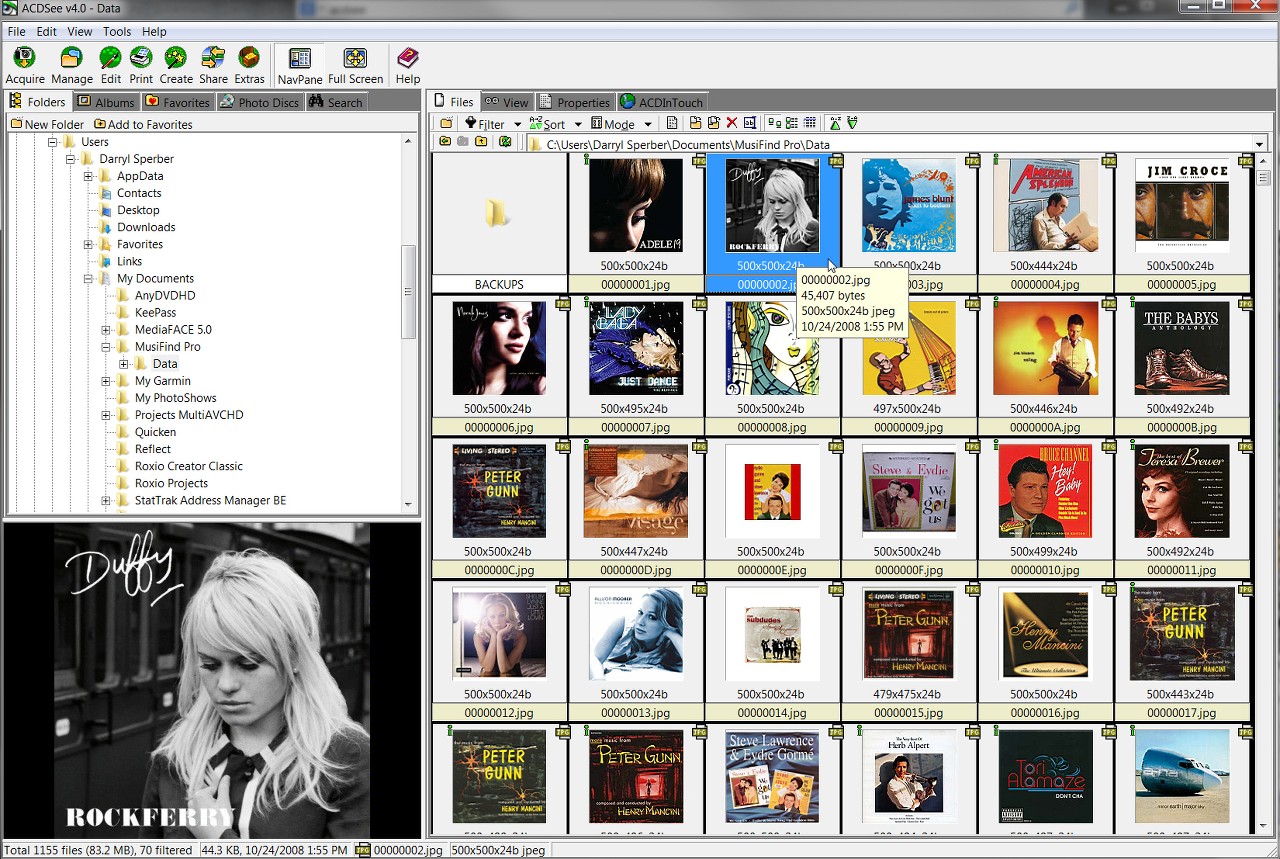
Task: Toggle Full Screen view button
Action: [x=355, y=65]
